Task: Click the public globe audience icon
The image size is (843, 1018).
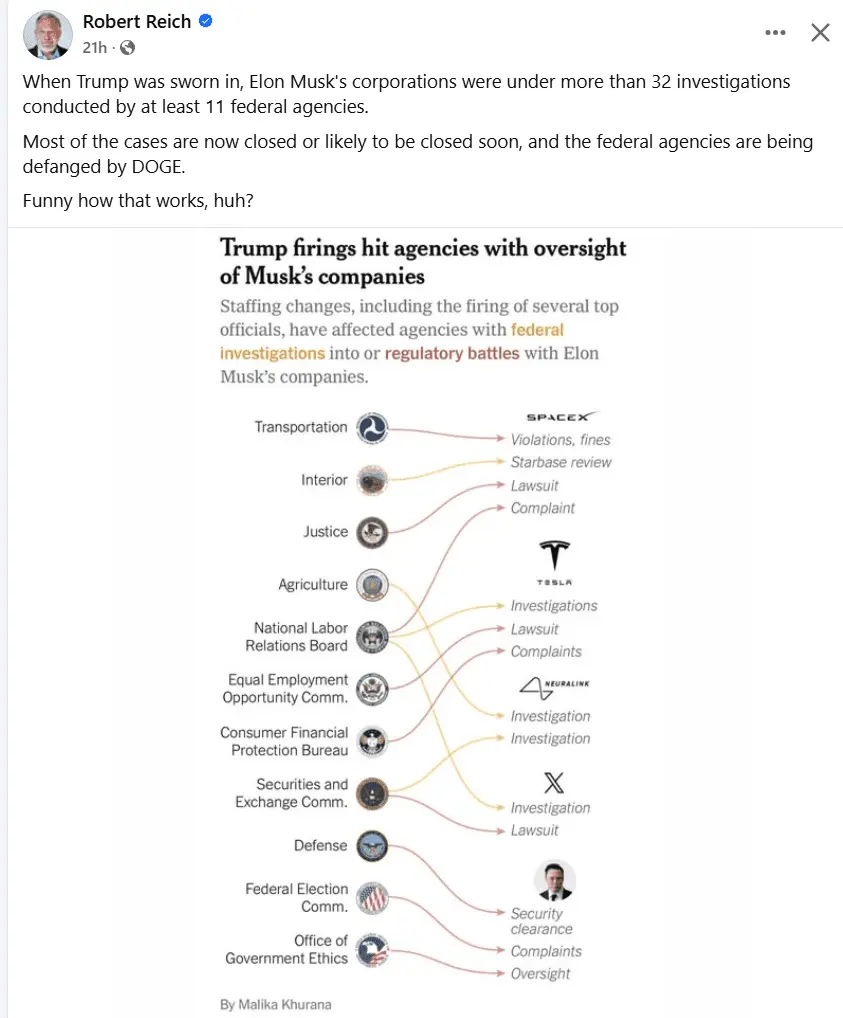Action: 127,47
